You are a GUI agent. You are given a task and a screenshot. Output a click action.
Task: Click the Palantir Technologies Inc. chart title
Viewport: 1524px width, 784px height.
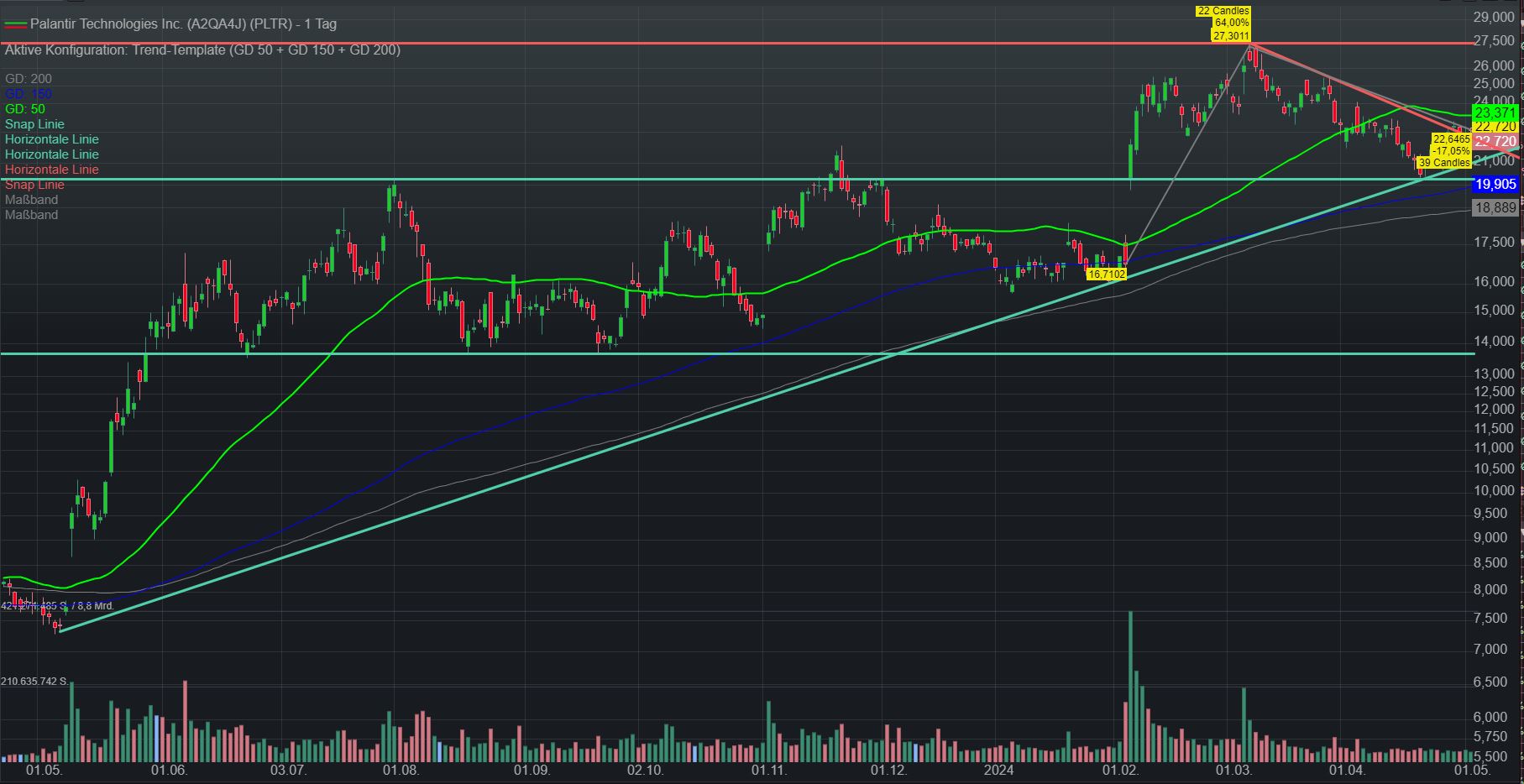183,24
